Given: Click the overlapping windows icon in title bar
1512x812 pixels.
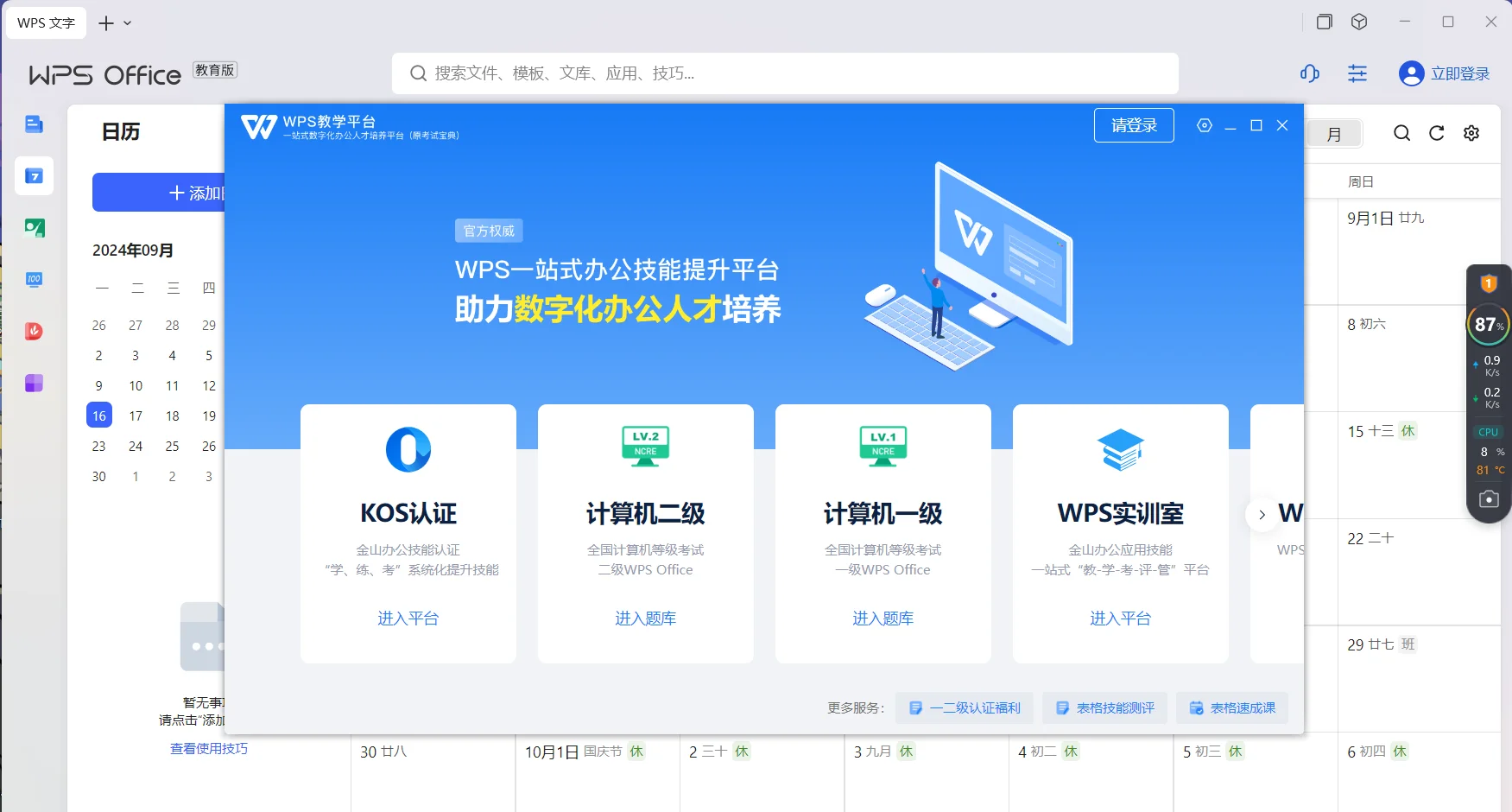Looking at the screenshot, I should tap(1324, 22).
